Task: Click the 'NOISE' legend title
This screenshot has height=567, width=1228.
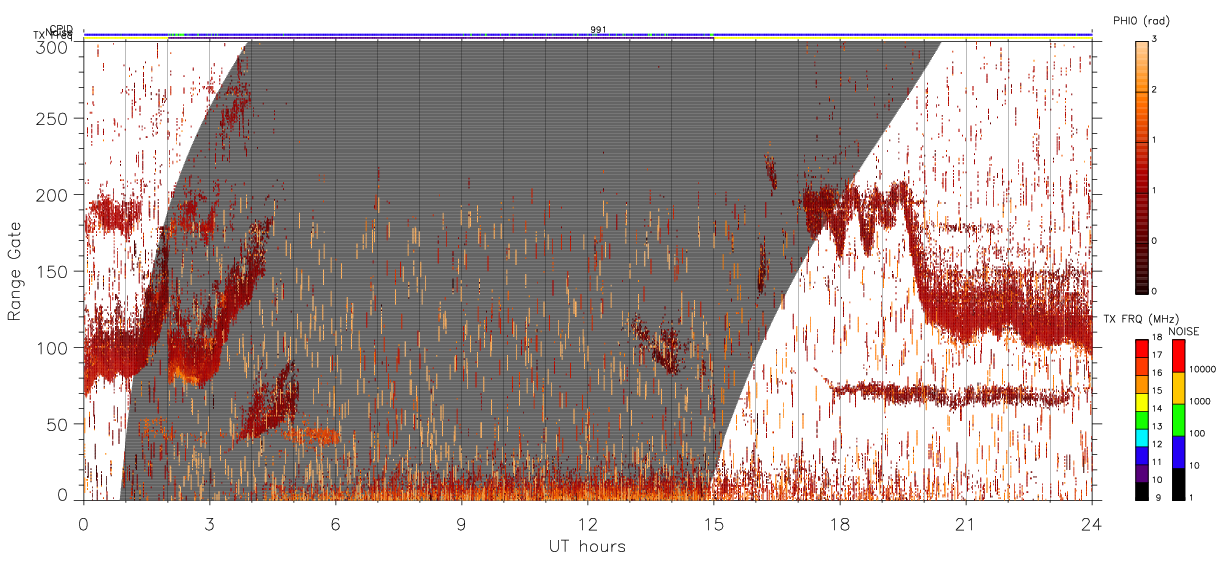Action: click(1184, 330)
